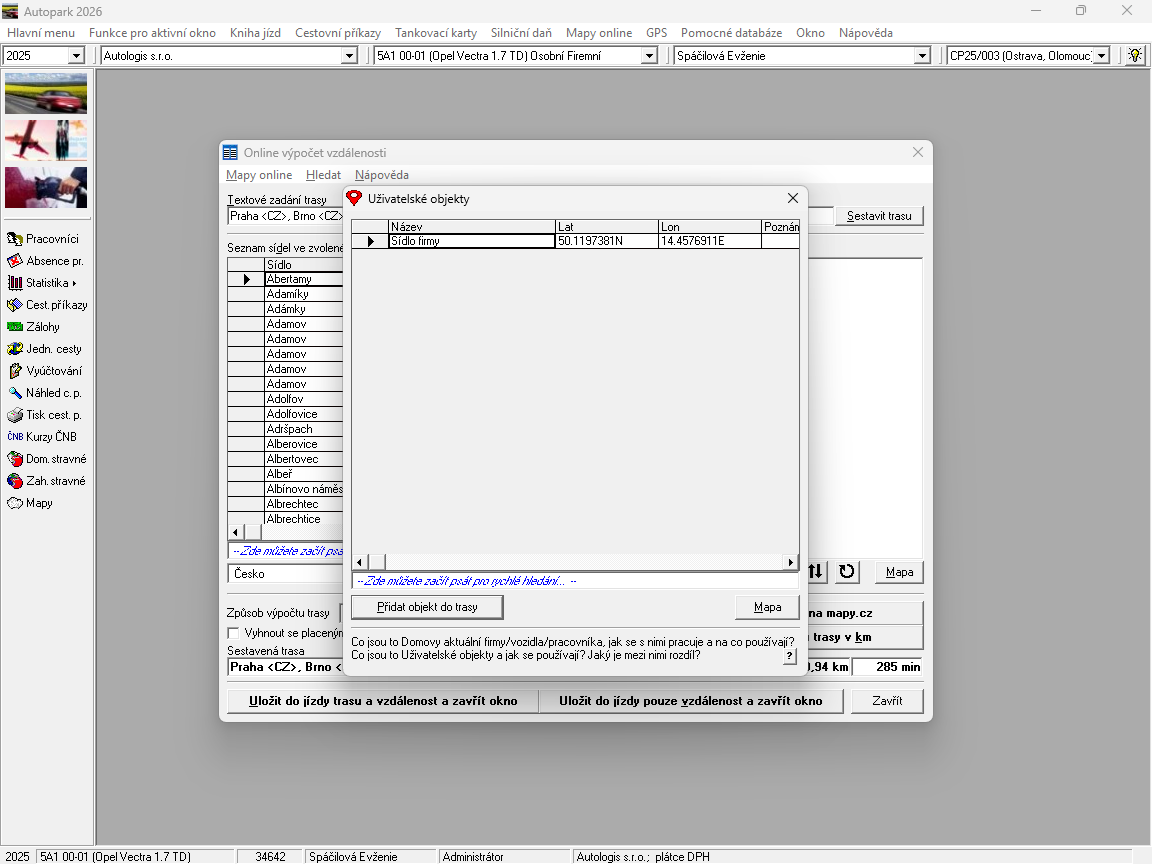Open Zálohy in the left sidebar
Image resolution: width=1152 pixels, height=864 pixels.
click(x=44, y=327)
